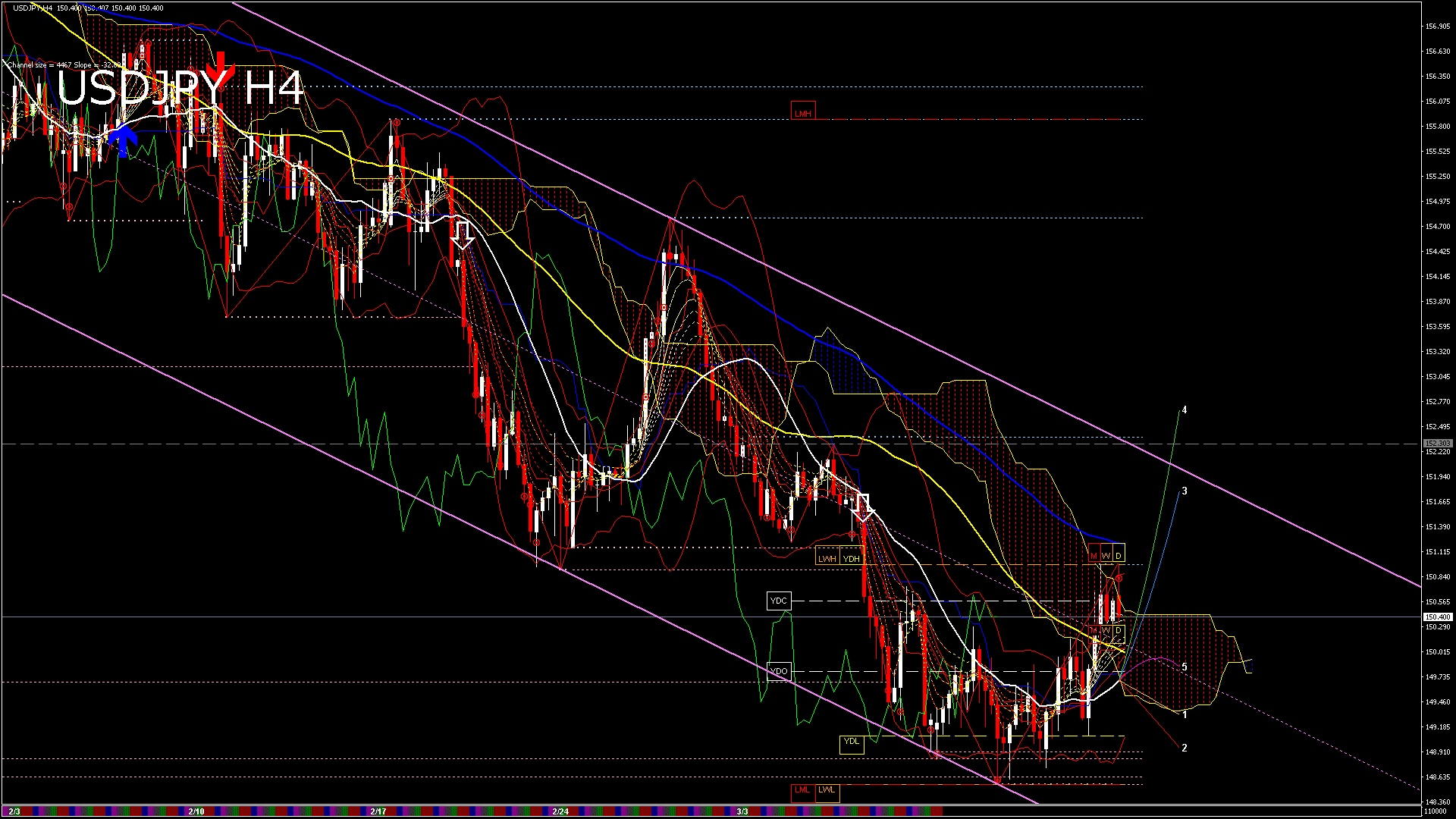Select the blue up arrow signal
1456x819 pixels.
tap(121, 139)
